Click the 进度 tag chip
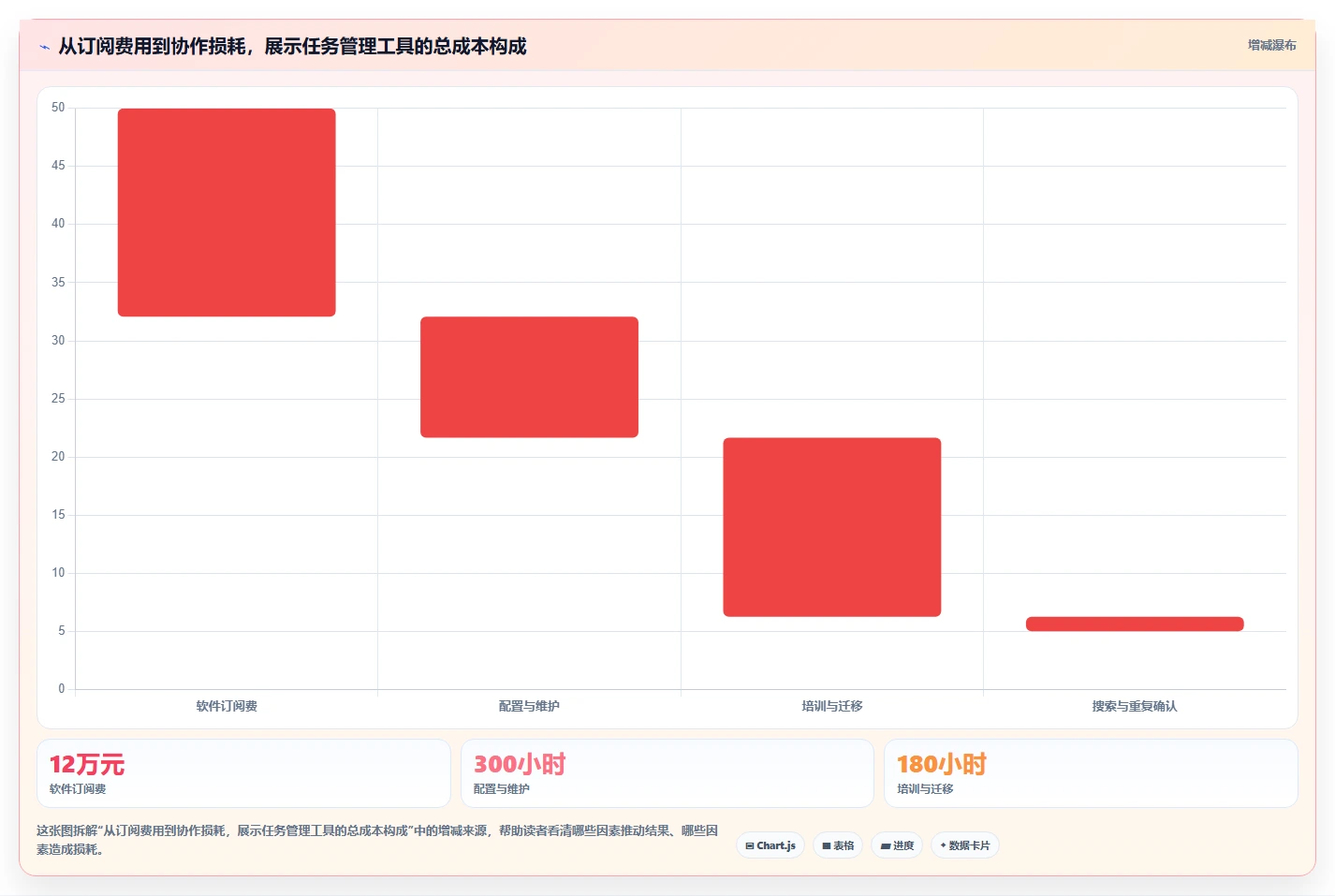 (x=897, y=845)
